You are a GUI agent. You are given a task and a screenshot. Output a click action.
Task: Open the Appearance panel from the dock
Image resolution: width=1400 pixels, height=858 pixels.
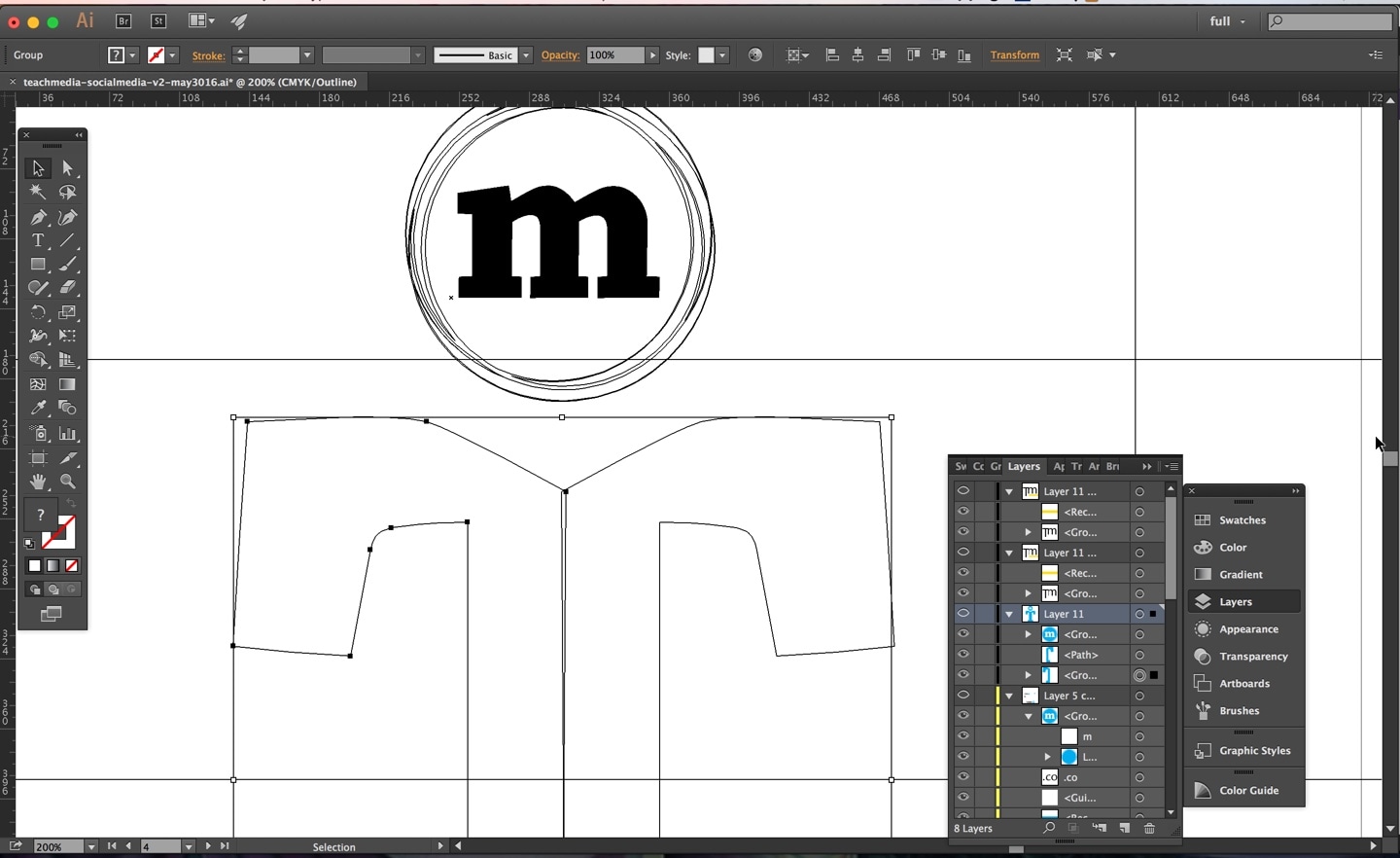click(x=1247, y=629)
